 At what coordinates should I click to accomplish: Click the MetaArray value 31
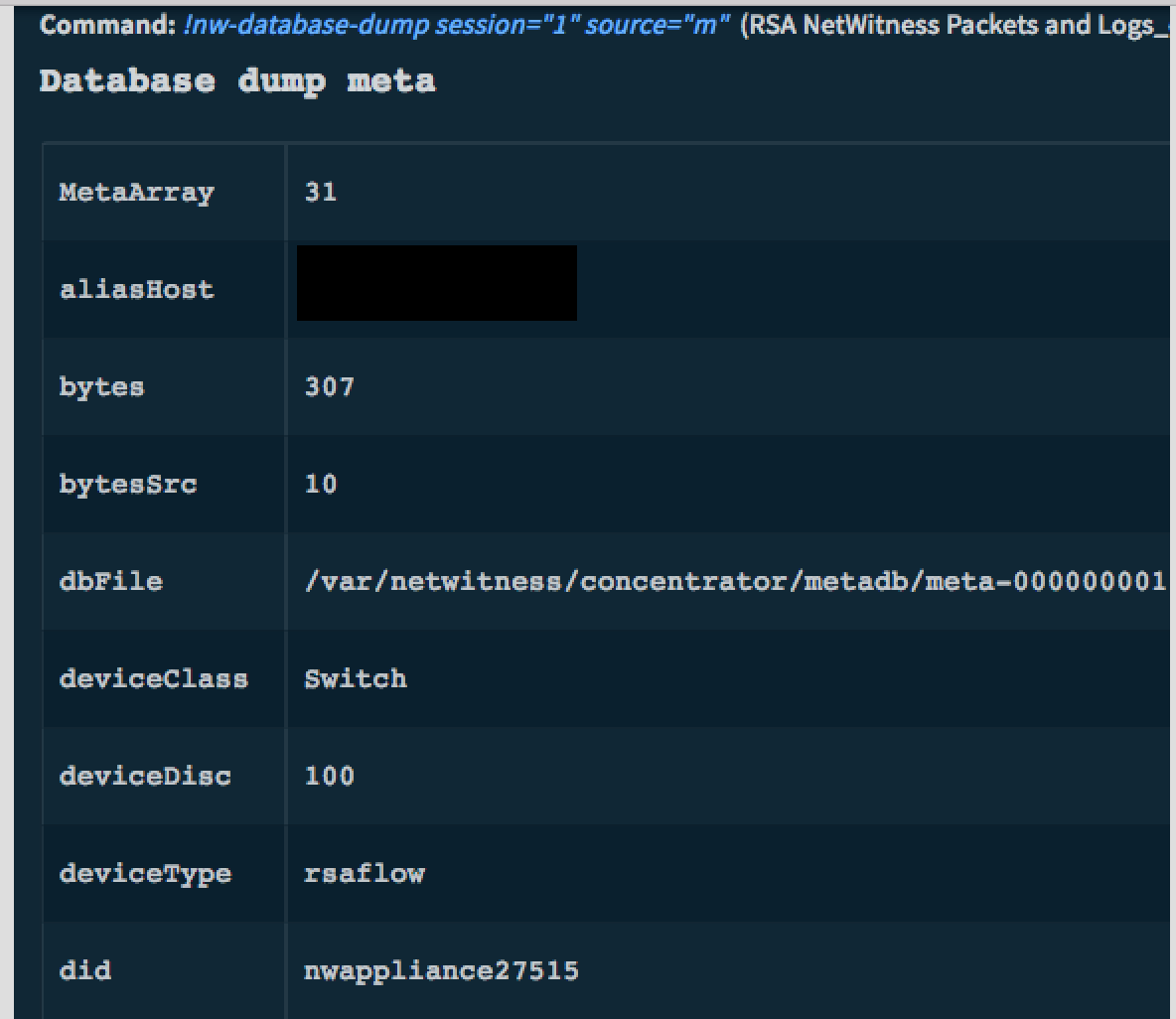(x=321, y=192)
